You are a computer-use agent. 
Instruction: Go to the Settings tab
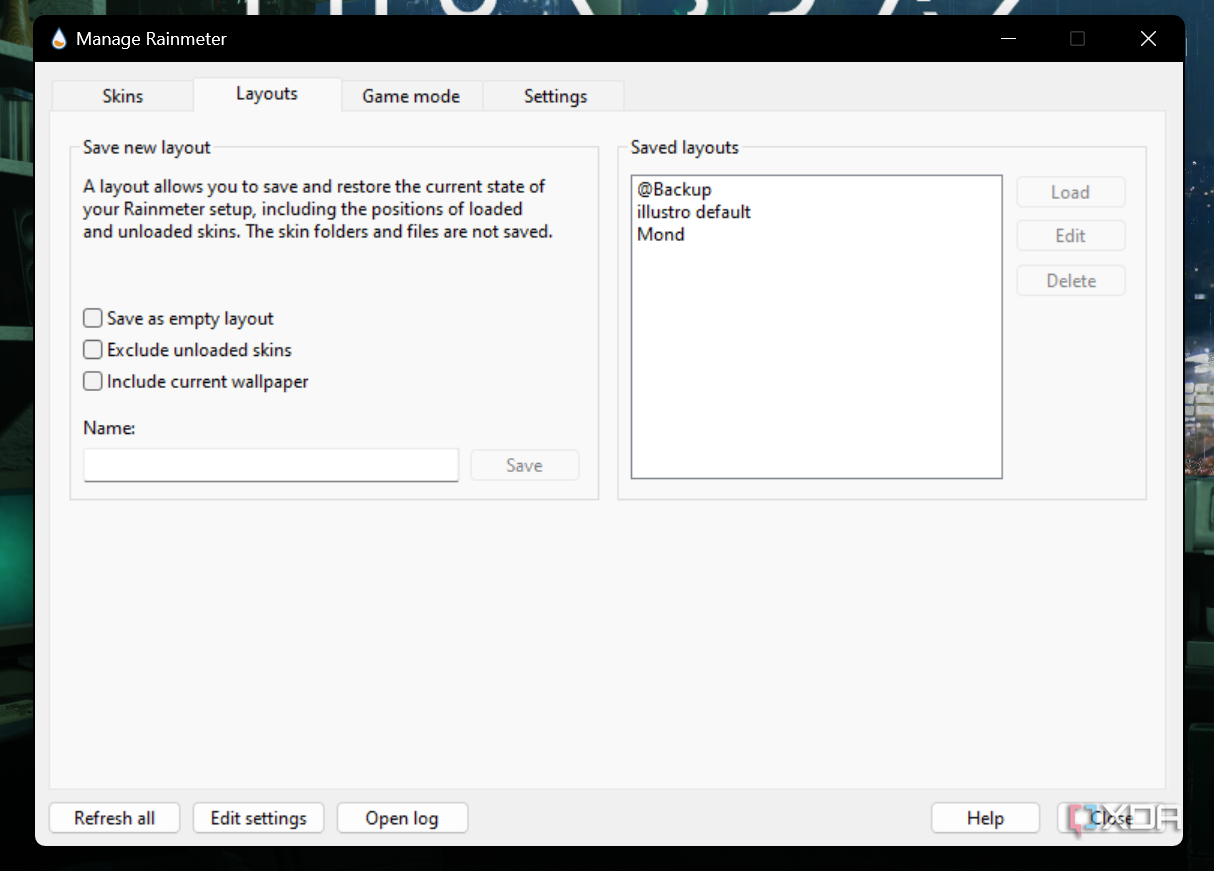pyautogui.click(x=555, y=96)
